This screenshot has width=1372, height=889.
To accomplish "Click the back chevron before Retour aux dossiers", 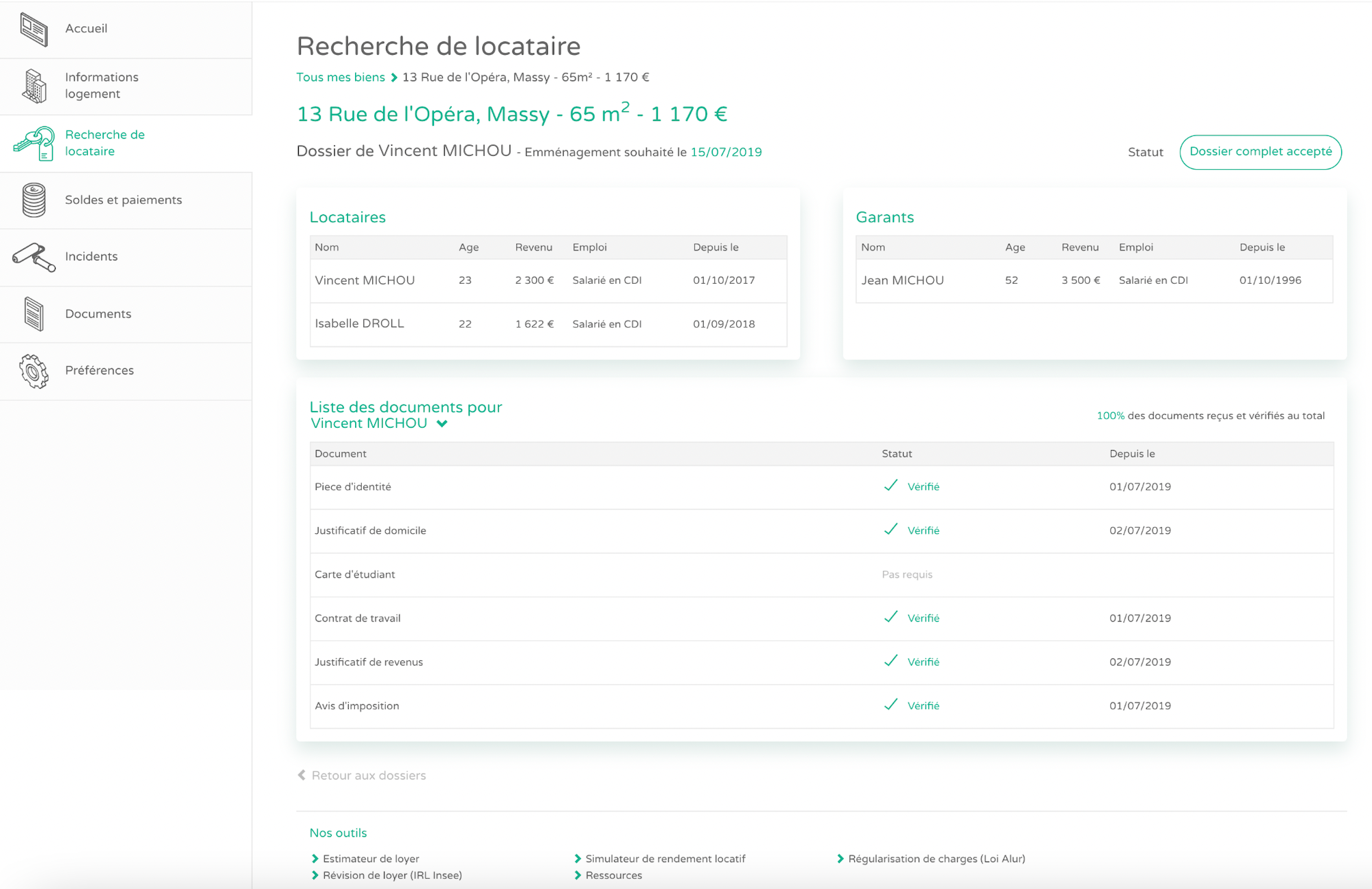I will click(x=301, y=775).
